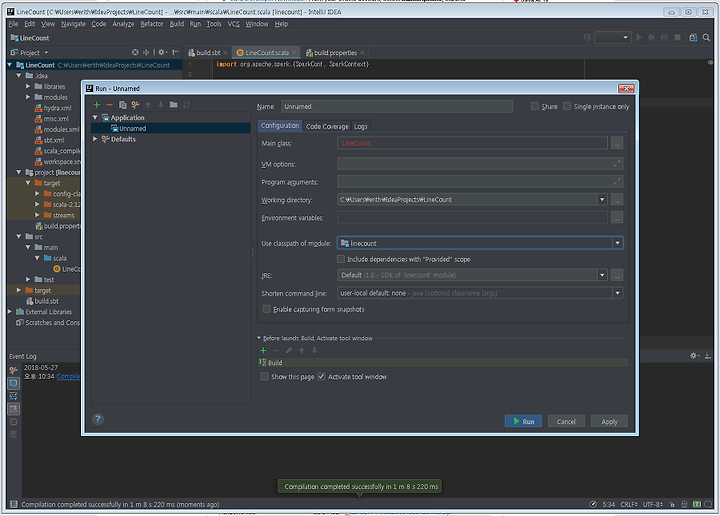This screenshot has height=516, width=720.
Task: Enable capturing form snapshots checkbox
Action: [x=266, y=309]
